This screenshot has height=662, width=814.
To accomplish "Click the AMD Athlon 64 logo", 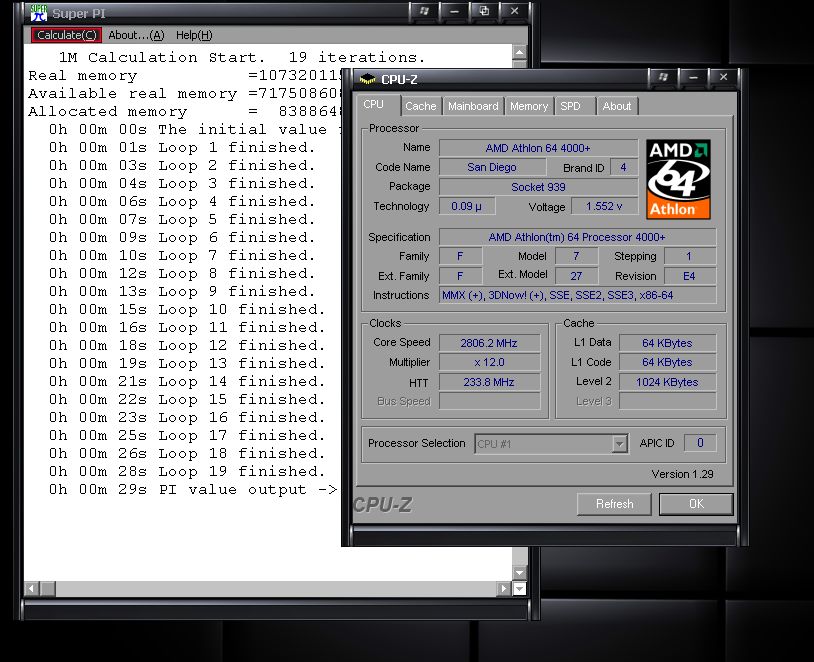I will point(679,179).
